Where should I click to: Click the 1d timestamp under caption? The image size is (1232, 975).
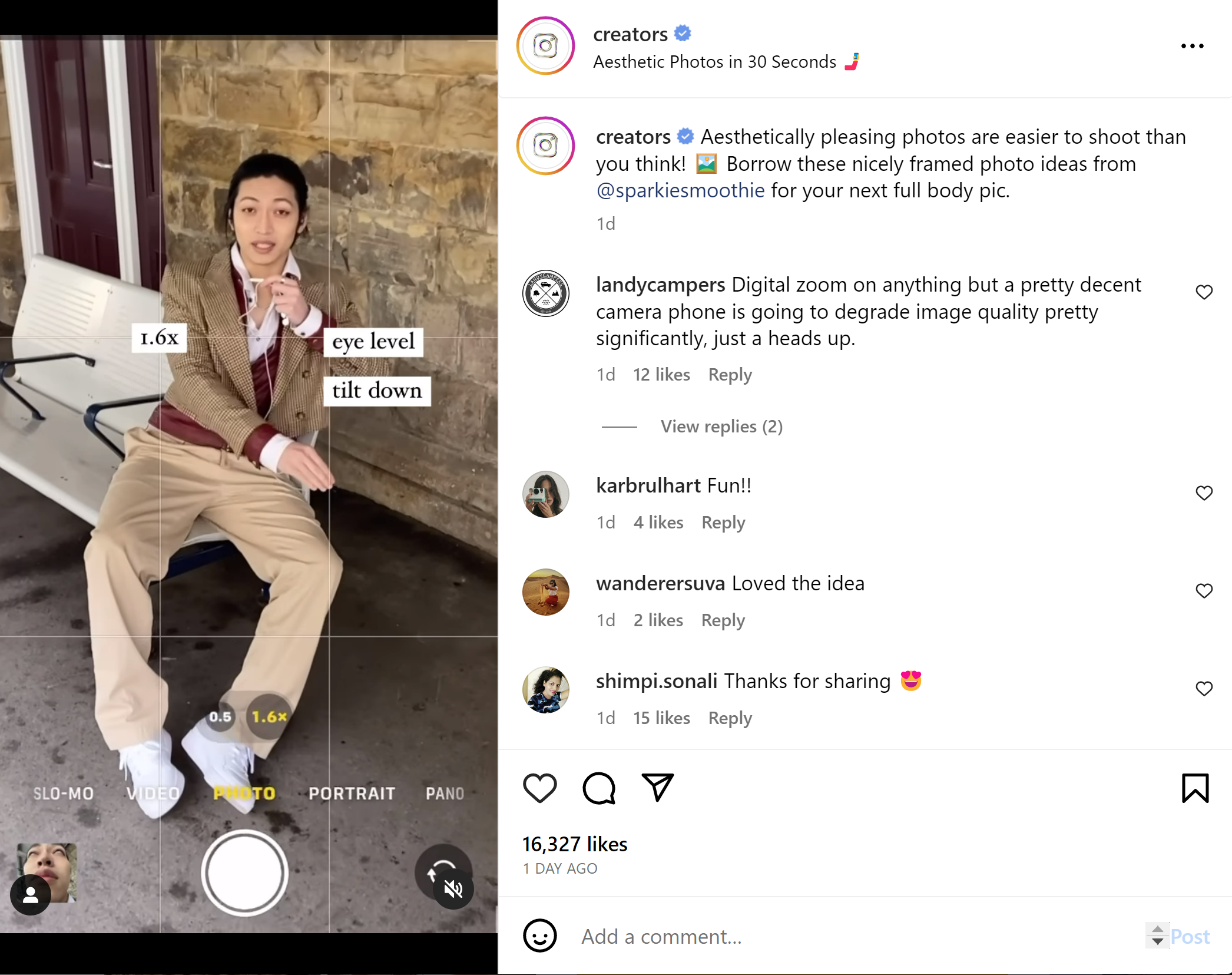(x=605, y=224)
